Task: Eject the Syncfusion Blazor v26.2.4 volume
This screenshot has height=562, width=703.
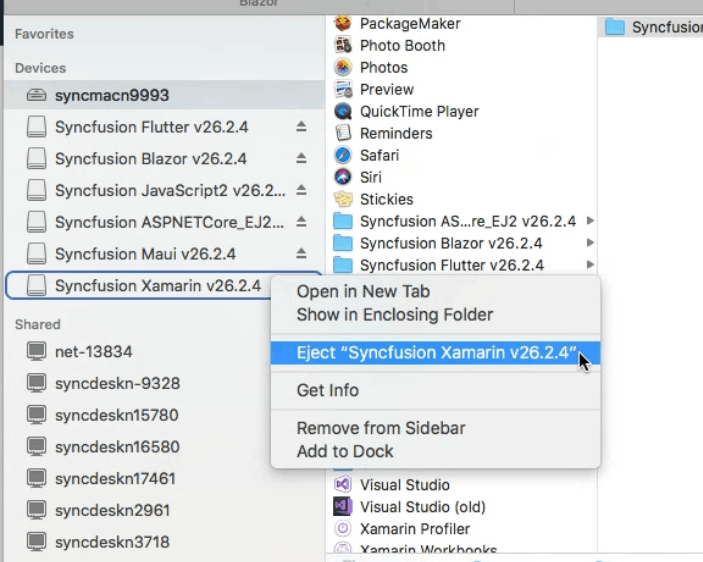Action: tap(301, 158)
